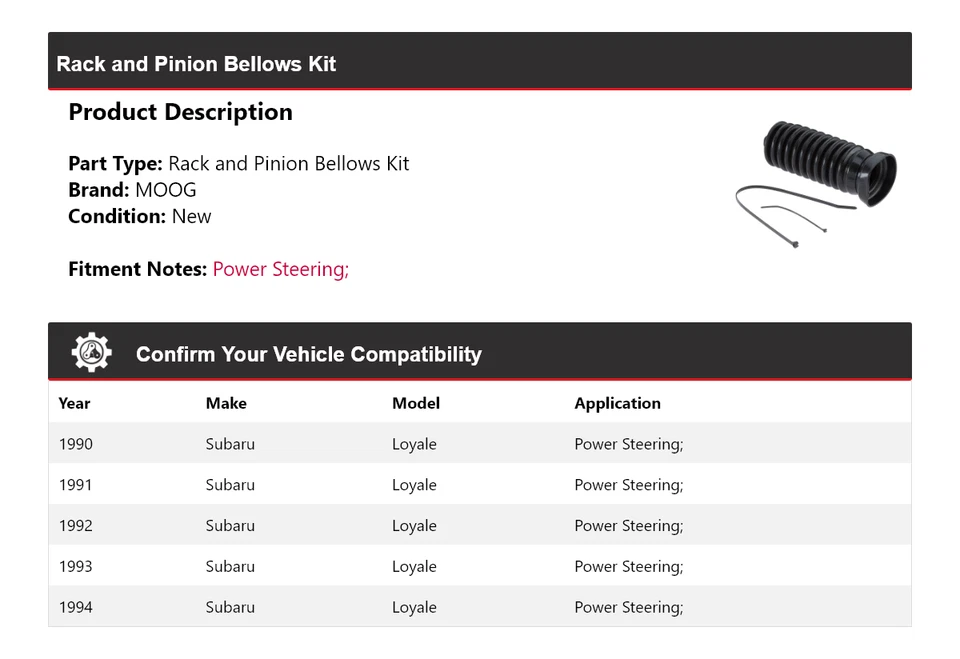Click the Product Description heading
This screenshot has height=659, width=960.
(x=180, y=112)
